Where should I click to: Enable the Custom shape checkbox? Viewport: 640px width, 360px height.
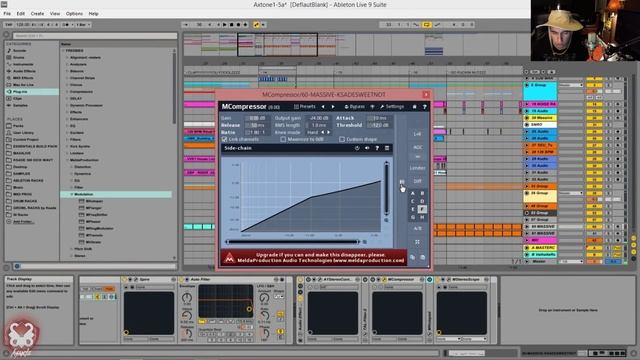tap(342, 140)
